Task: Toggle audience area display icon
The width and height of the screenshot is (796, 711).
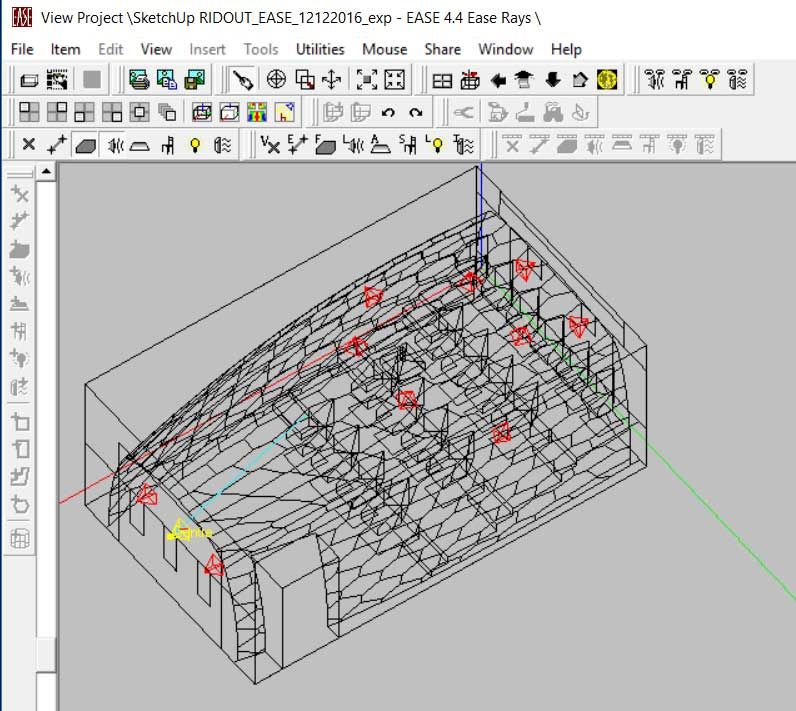Action: coord(140,145)
